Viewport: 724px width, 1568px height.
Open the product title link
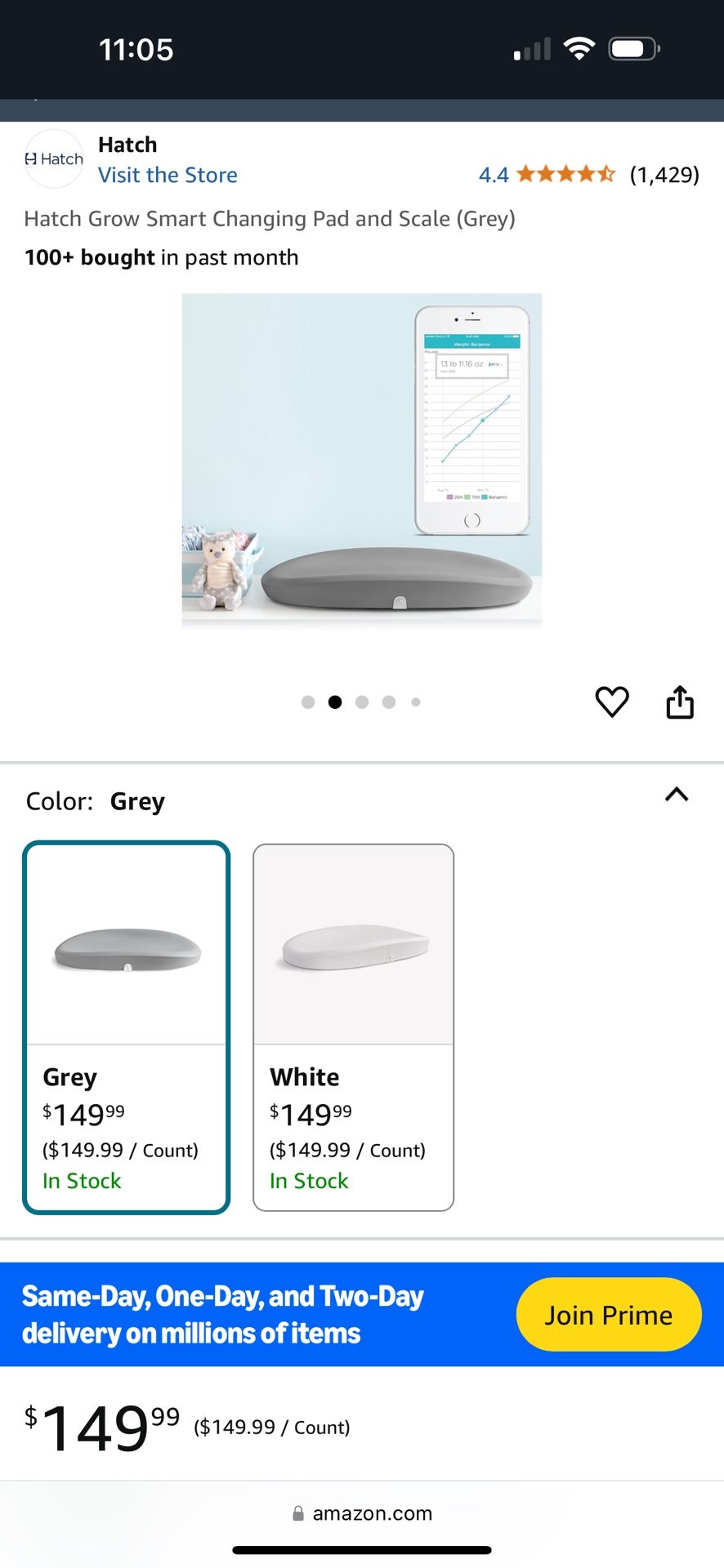click(x=270, y=218)
